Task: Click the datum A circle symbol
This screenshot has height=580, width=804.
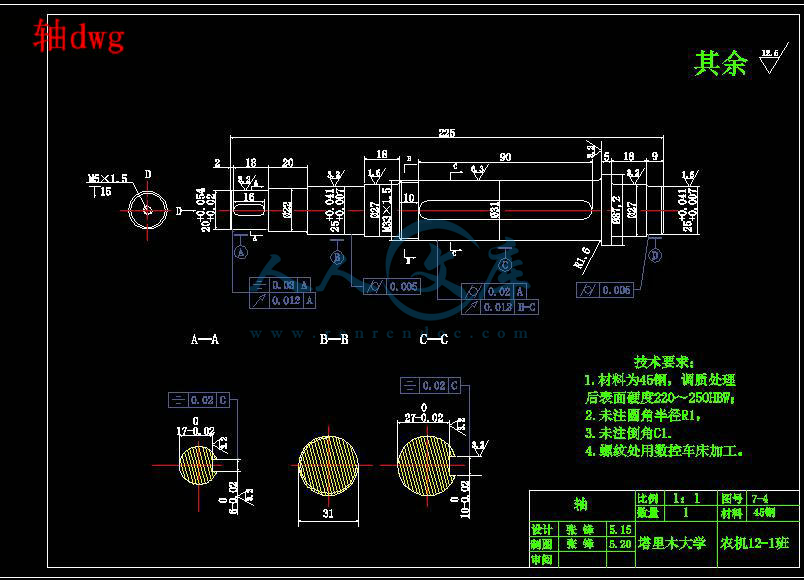Action: [x=240, y=252]
